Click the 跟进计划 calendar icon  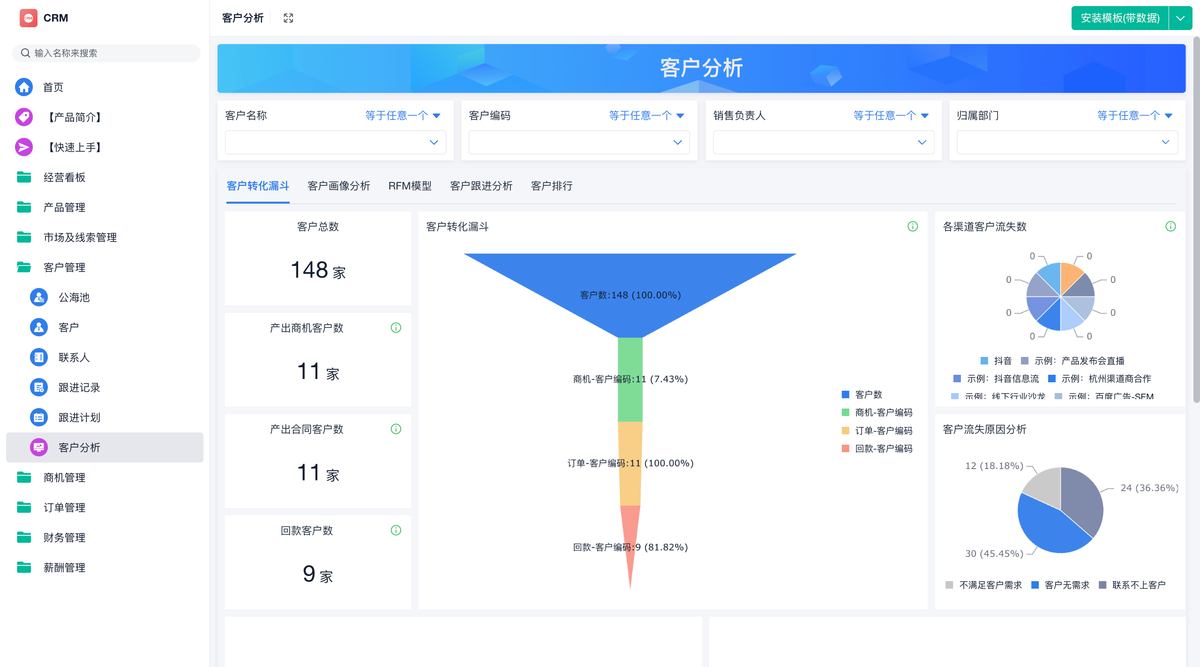(39, 417)
